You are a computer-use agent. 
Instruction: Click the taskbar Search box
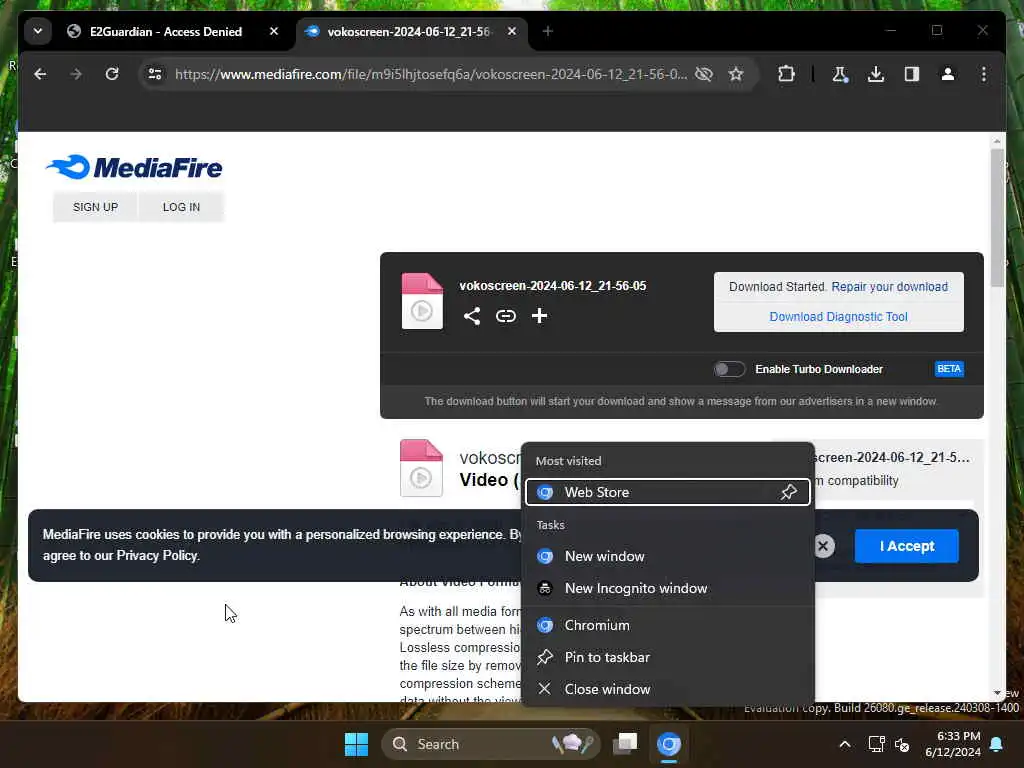490,744
